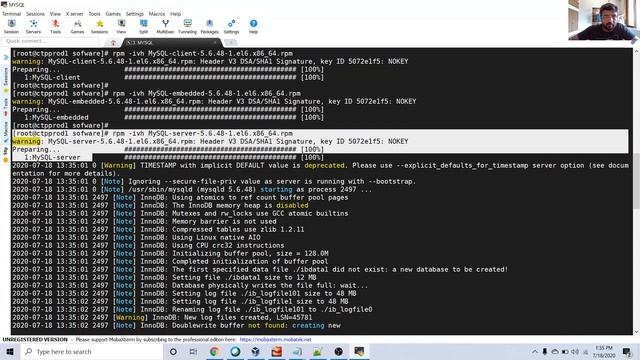Viewport: 640px width, 360px height.
Task: Click the Tools toolbar icon
Action: pos(56,27)
